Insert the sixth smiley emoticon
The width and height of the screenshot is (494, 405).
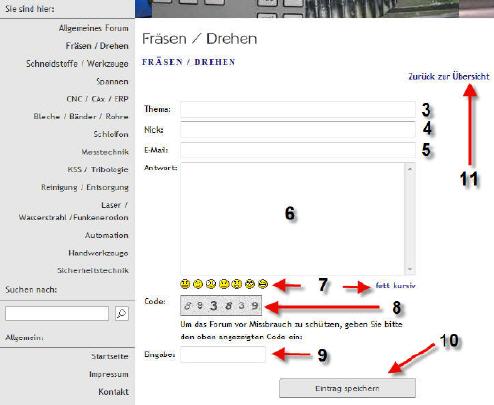click(250, 284)
